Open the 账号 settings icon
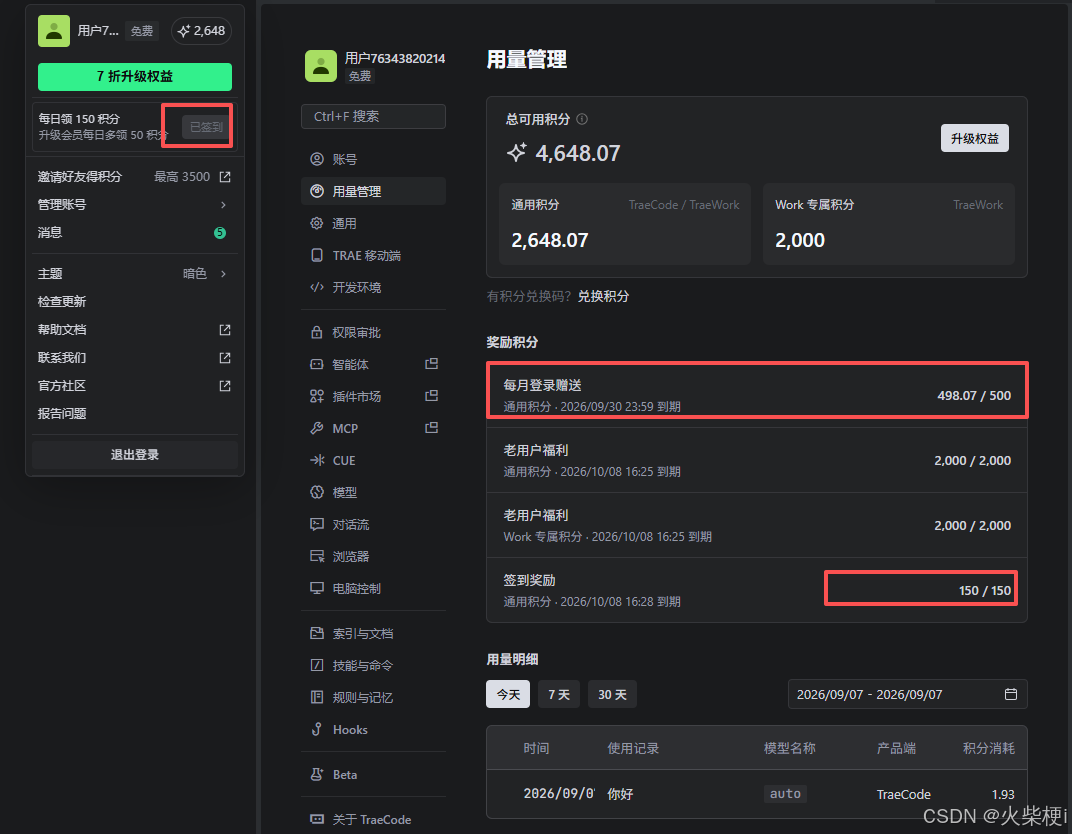Viewport: 1072px width, 834px height. (x=317, y=159)
